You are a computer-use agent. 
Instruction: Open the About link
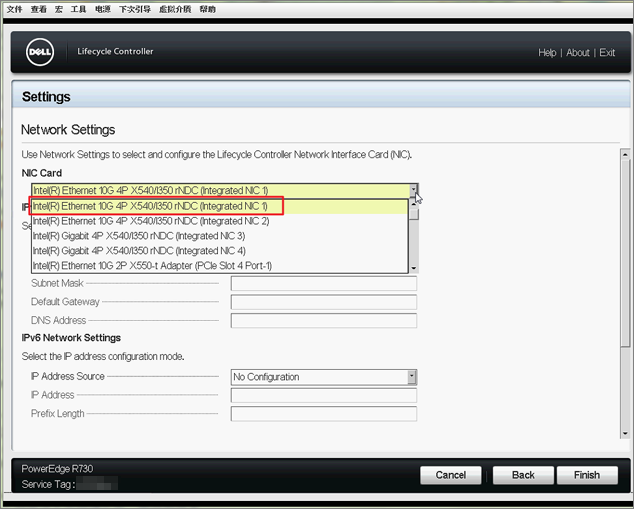578,53
